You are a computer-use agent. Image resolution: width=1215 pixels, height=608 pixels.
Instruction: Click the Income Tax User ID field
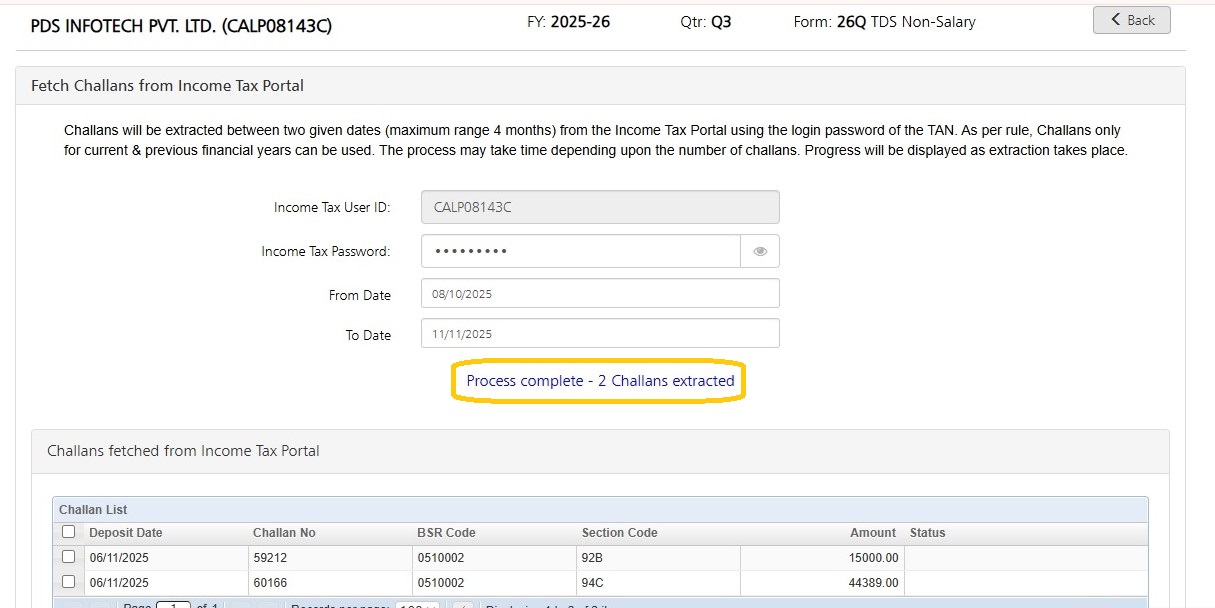(x=600, y=208)
